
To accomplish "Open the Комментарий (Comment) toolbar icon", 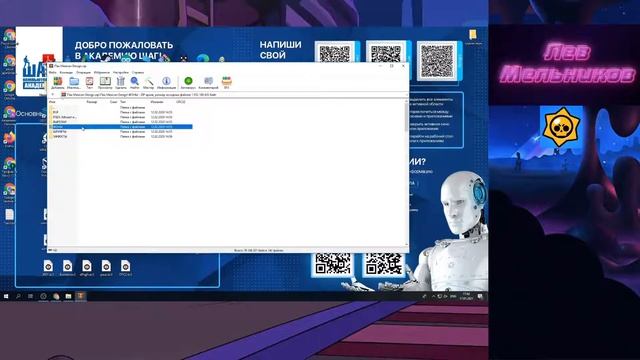I will (209, 82).
